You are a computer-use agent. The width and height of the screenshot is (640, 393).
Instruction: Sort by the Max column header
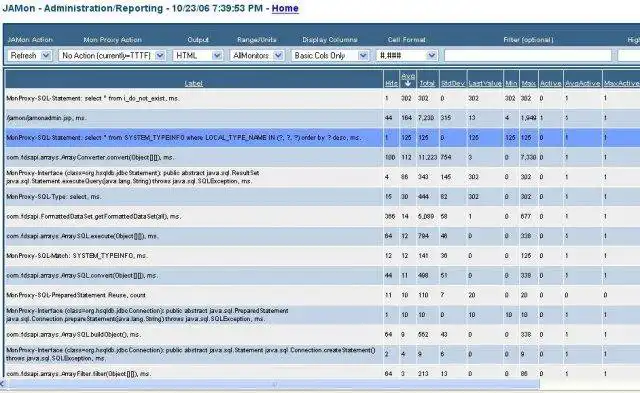[x=528, y=83]
